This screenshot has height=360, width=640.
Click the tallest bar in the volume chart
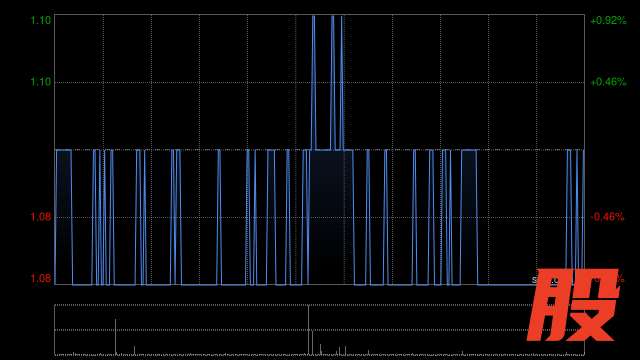coord(309,330)
